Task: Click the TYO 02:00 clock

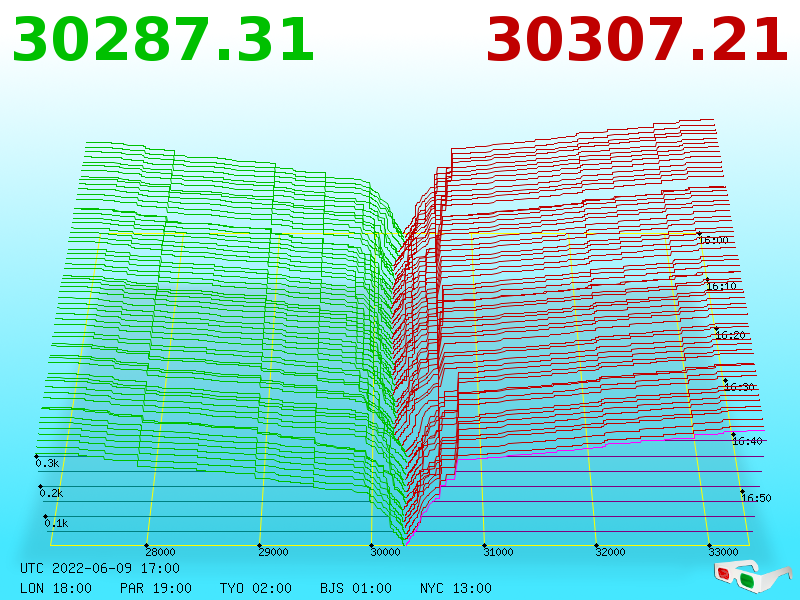Action: [256, 588]
